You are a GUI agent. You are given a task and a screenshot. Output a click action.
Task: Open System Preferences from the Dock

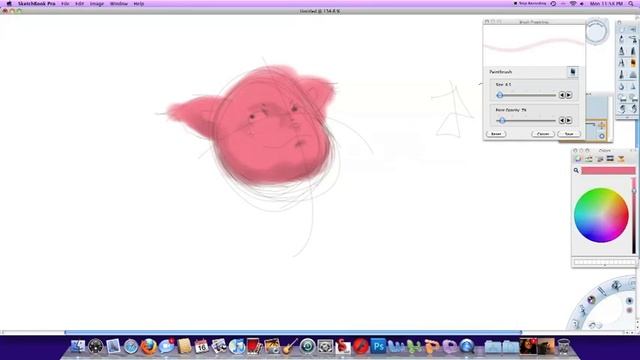click(325, 347)
